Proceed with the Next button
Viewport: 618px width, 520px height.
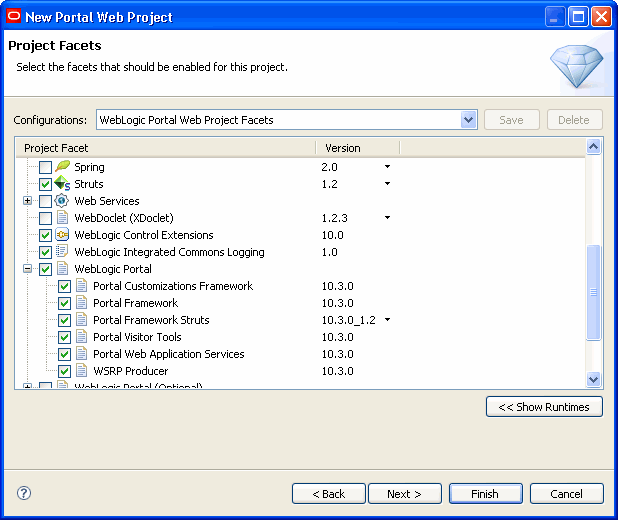[404, 494]
